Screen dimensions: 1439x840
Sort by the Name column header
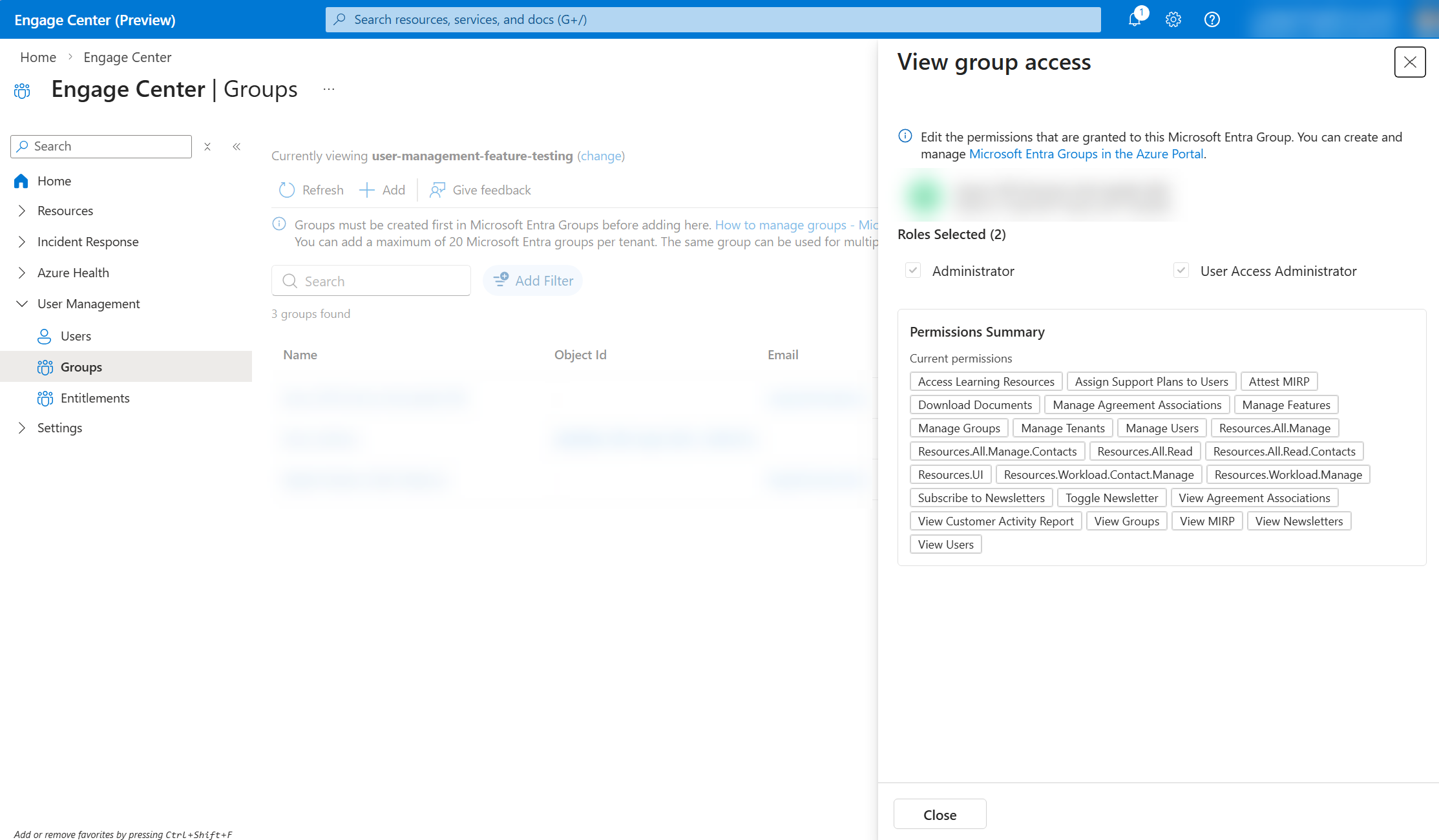point(300,355)
